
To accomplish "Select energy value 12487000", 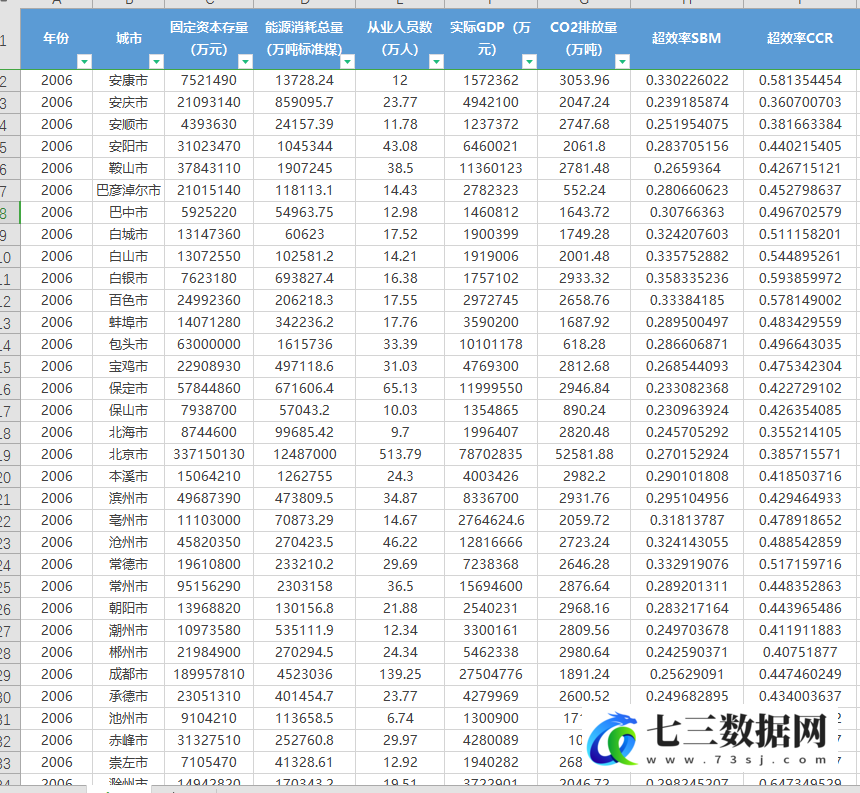I will 304,454.
